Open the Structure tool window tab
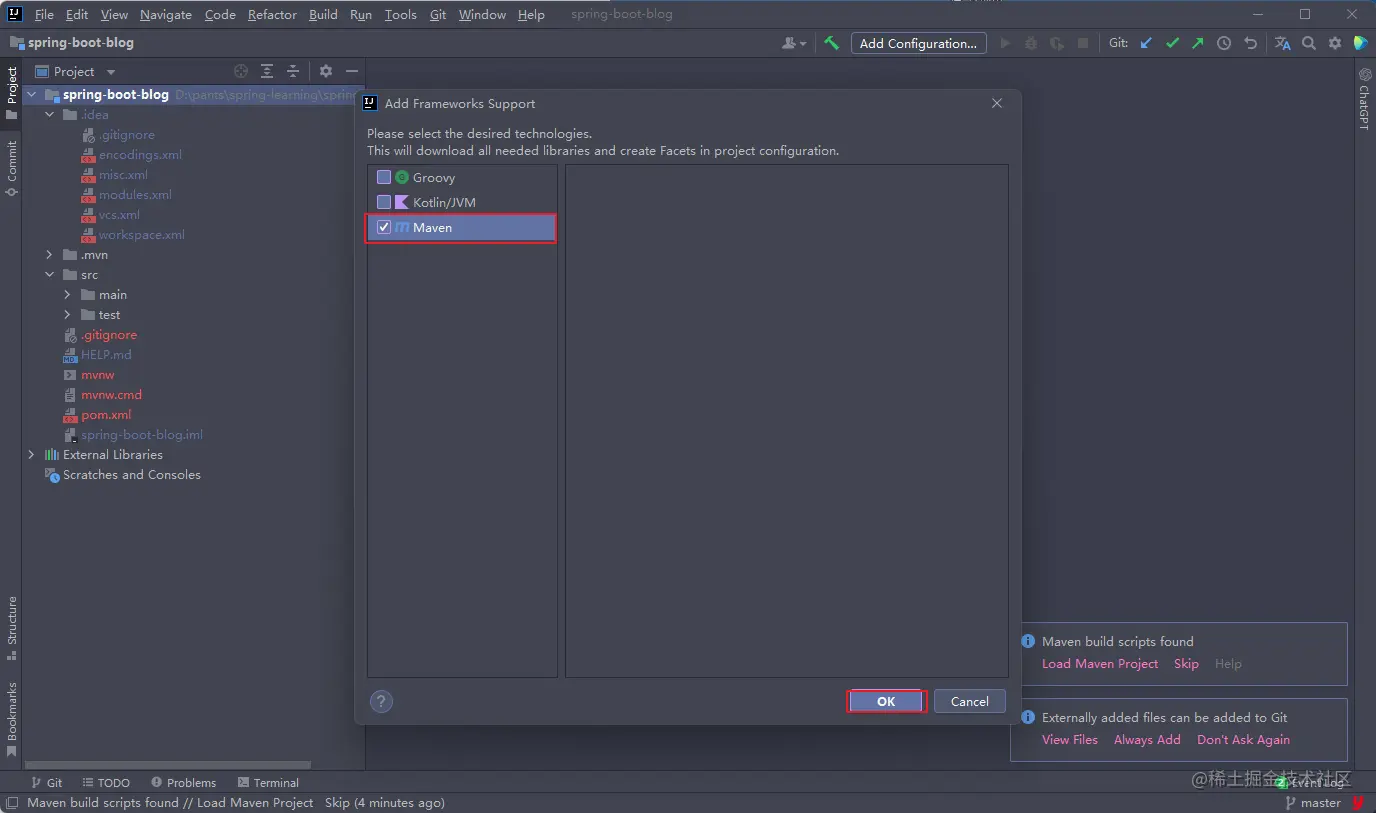 (x=12, y=629)
